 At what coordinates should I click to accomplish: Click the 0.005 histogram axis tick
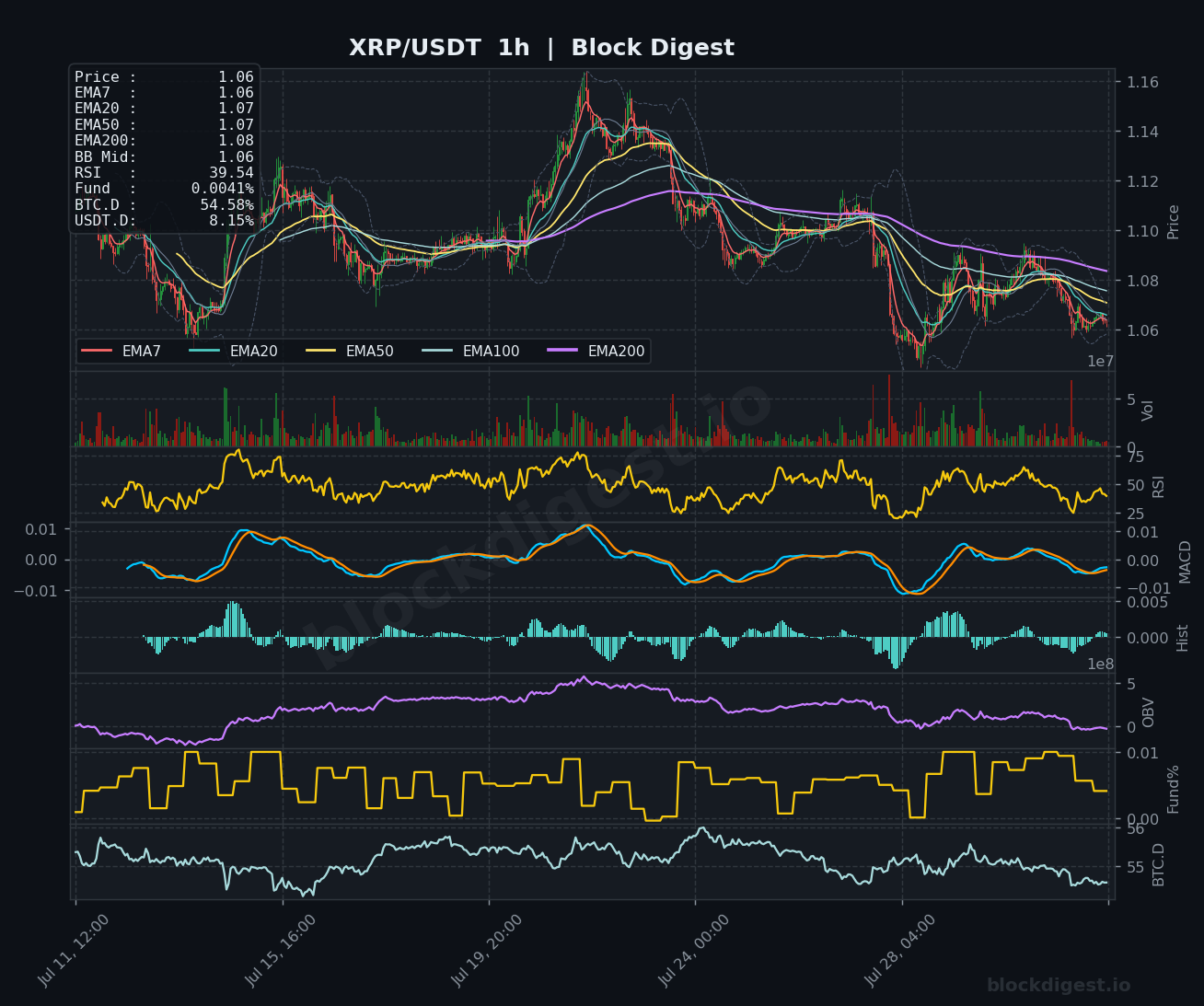tap(1147, 602)
